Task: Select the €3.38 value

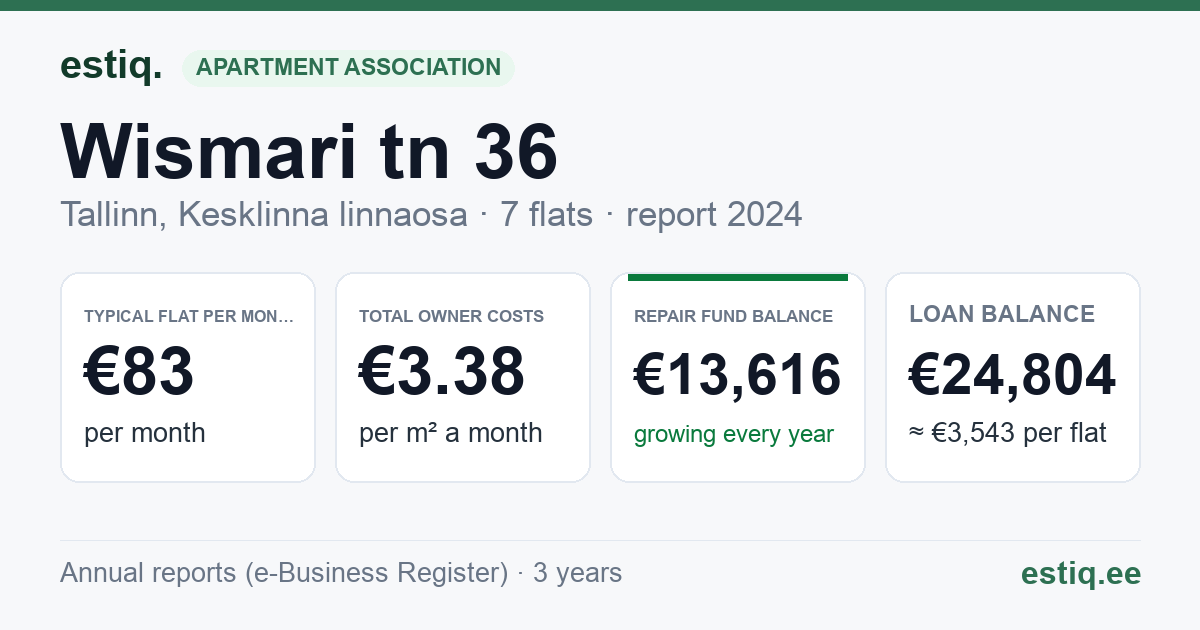Action: tap(441, 373)
